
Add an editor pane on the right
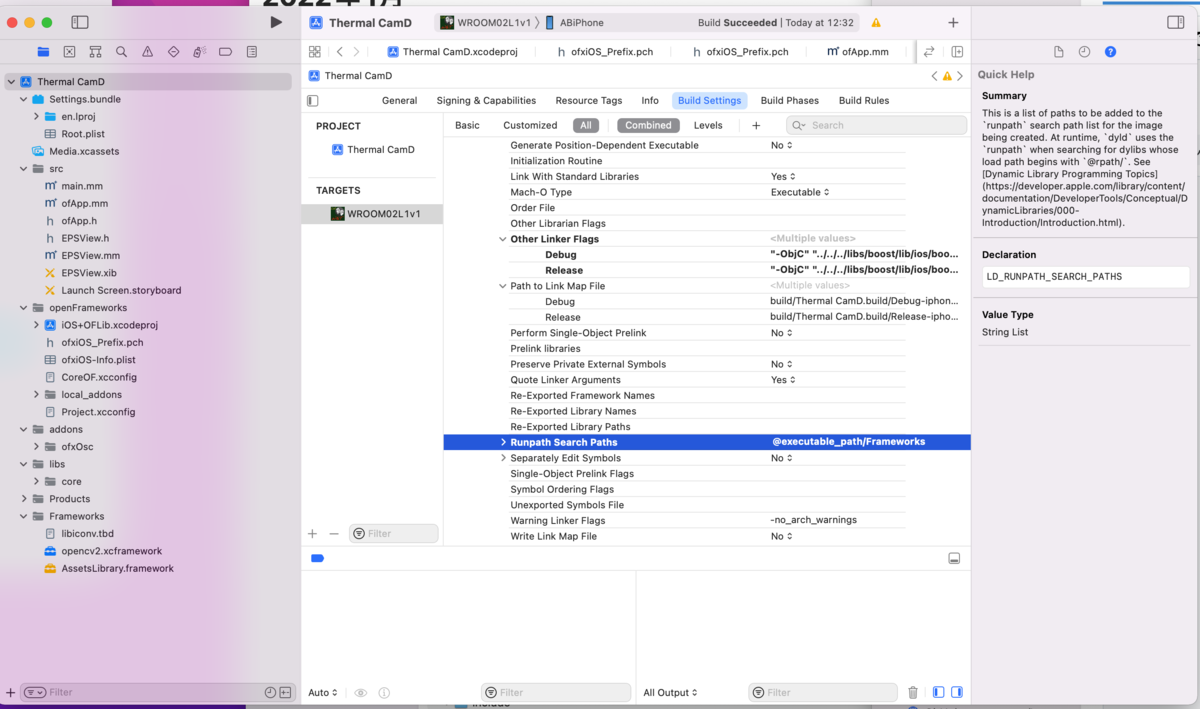(957, 51)
